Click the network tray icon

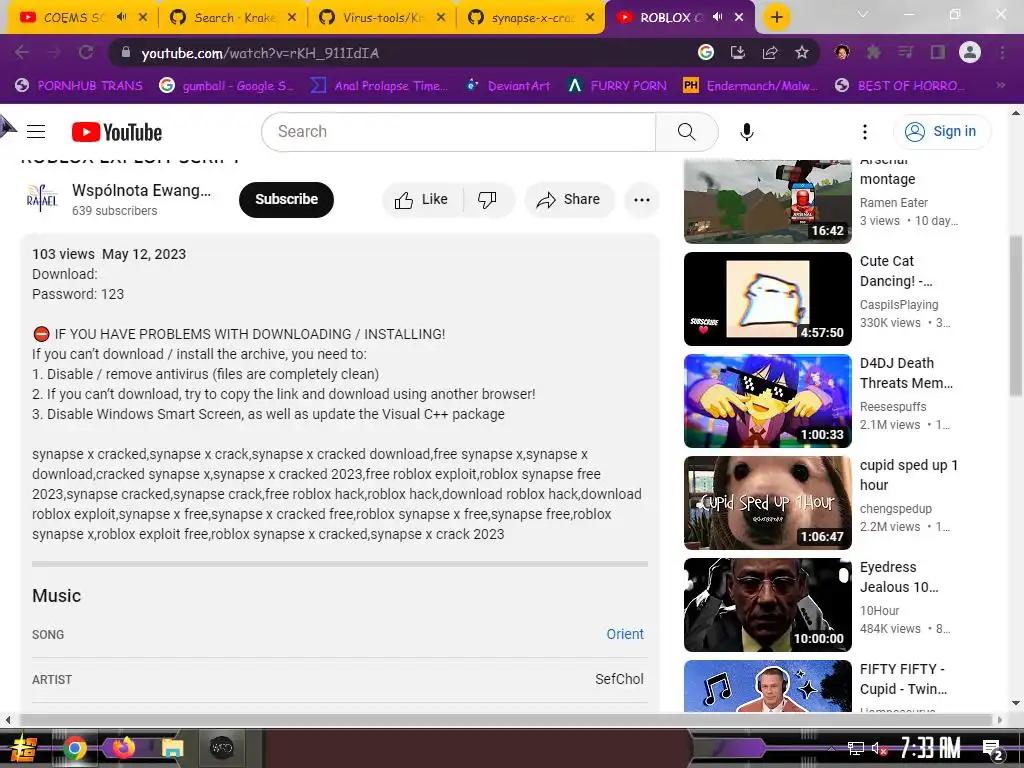(x=855, y=749)
